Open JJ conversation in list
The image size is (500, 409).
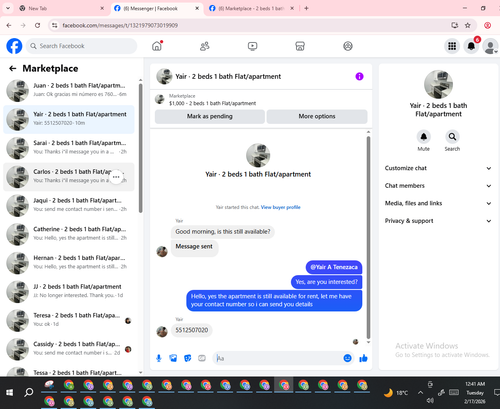[69, 291]
